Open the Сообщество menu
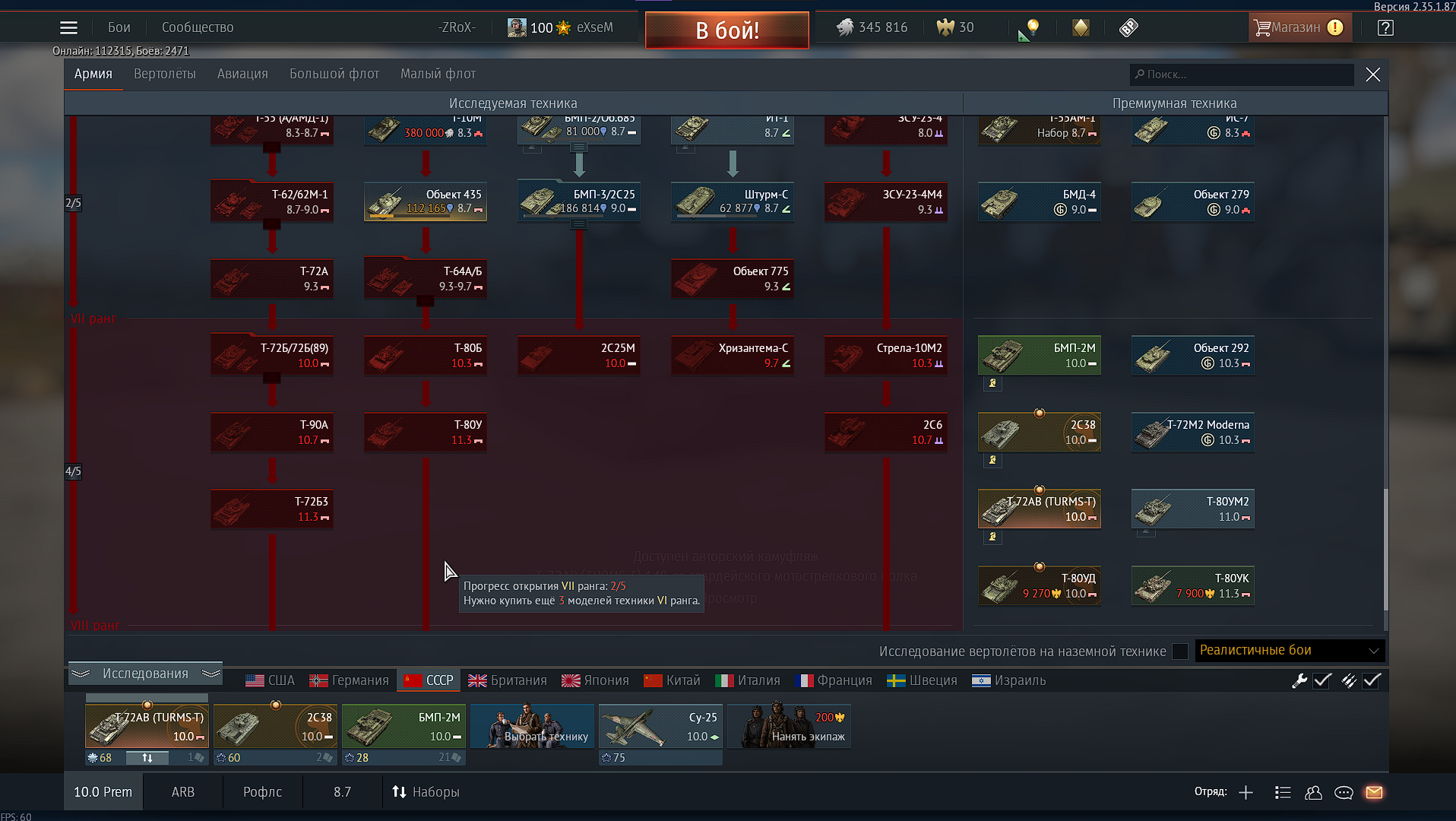Viewport: 1456px width, 821px height. [x=198, y=27]
